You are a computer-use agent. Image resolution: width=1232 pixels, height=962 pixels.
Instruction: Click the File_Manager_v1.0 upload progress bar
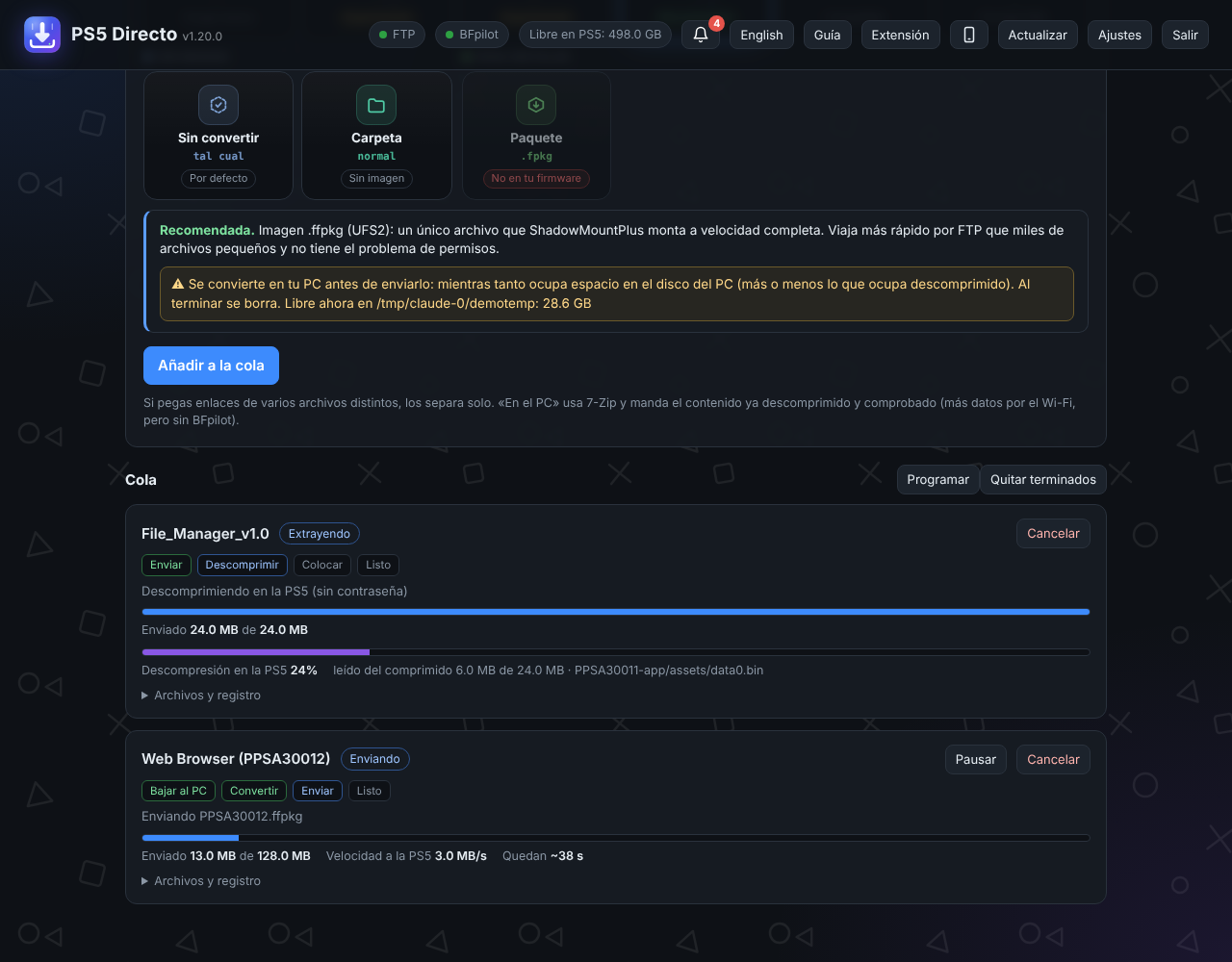616,612
